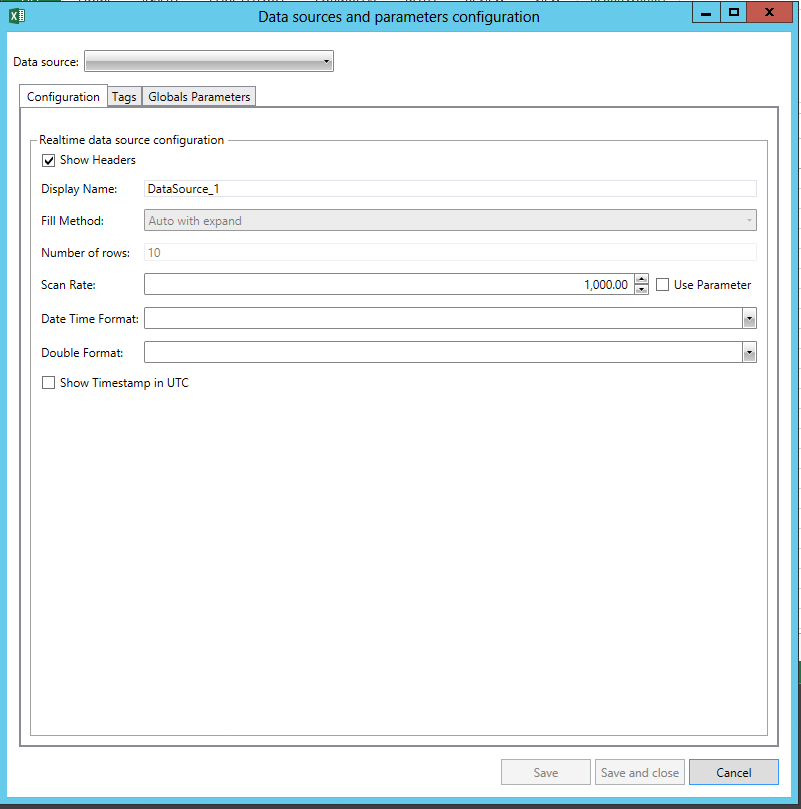Viewport: 801px width, 809px height.
Task: Expand the Date Time Format dropdown arrow
Action: [749, 319]
